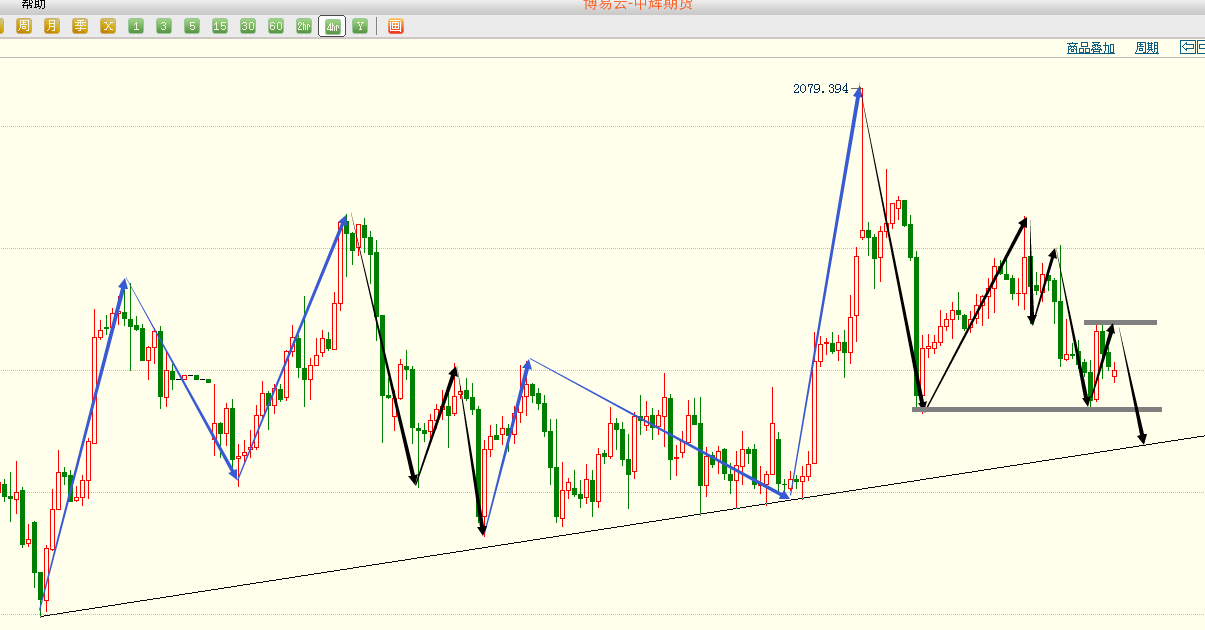Click the left-arrow back icon
1205x630 pixels.
tap(1188, 47)
